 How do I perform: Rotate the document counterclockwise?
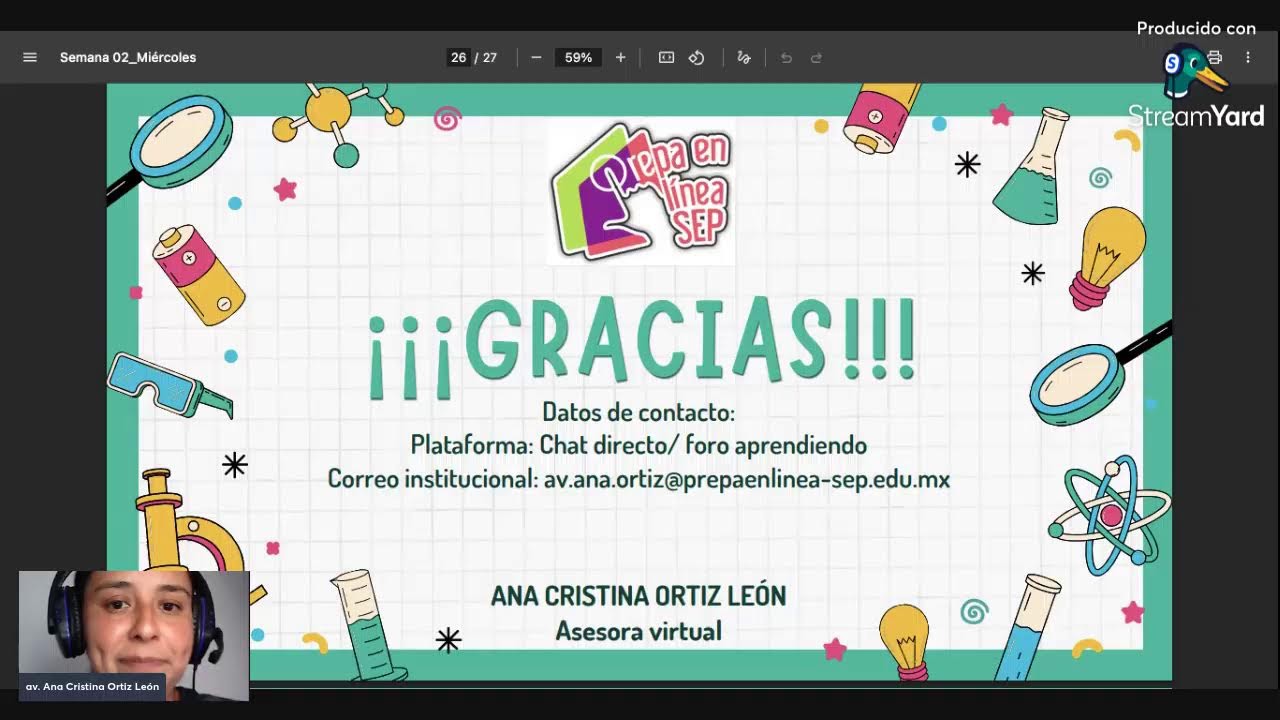[697, 58]
